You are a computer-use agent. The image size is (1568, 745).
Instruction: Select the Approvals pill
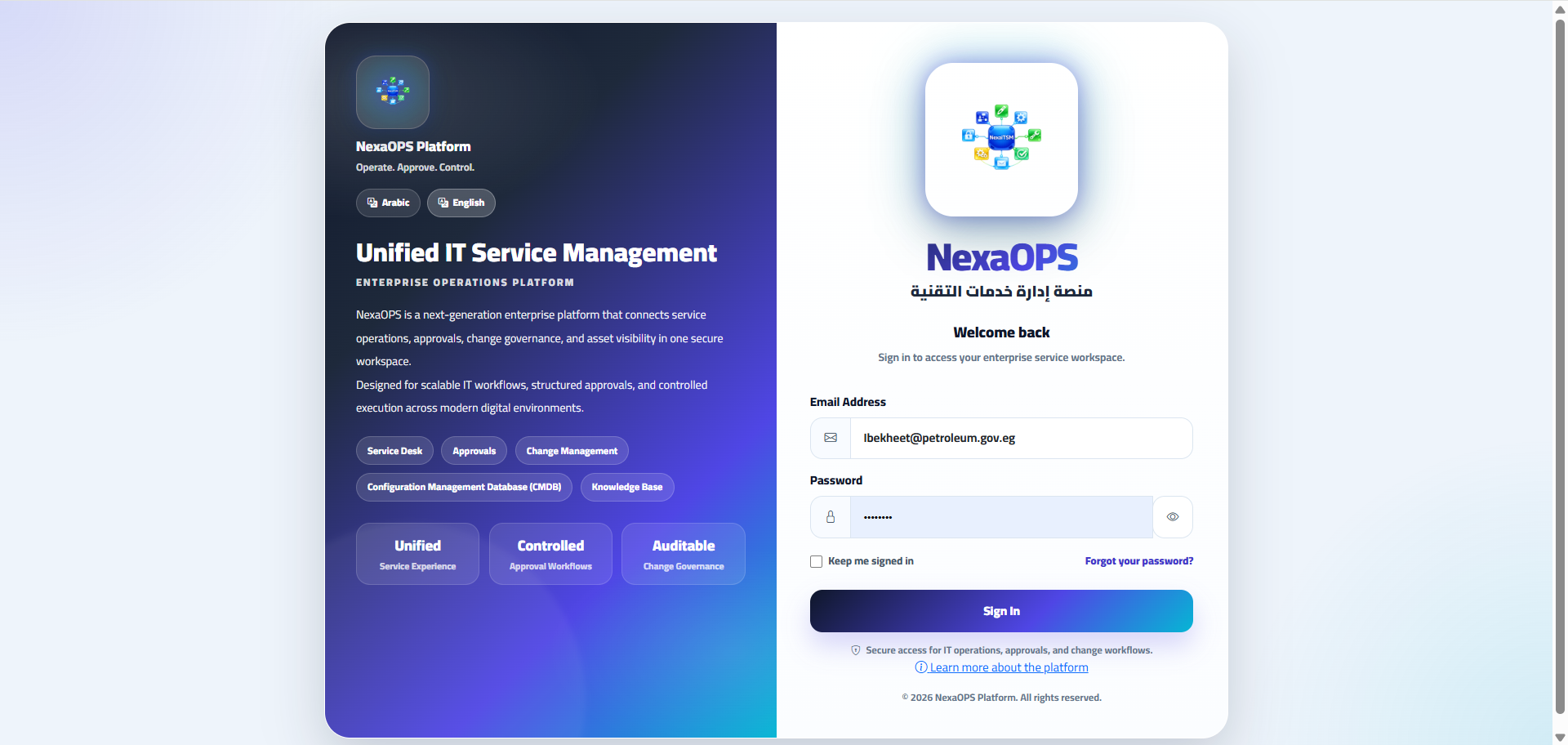(474, 451)
